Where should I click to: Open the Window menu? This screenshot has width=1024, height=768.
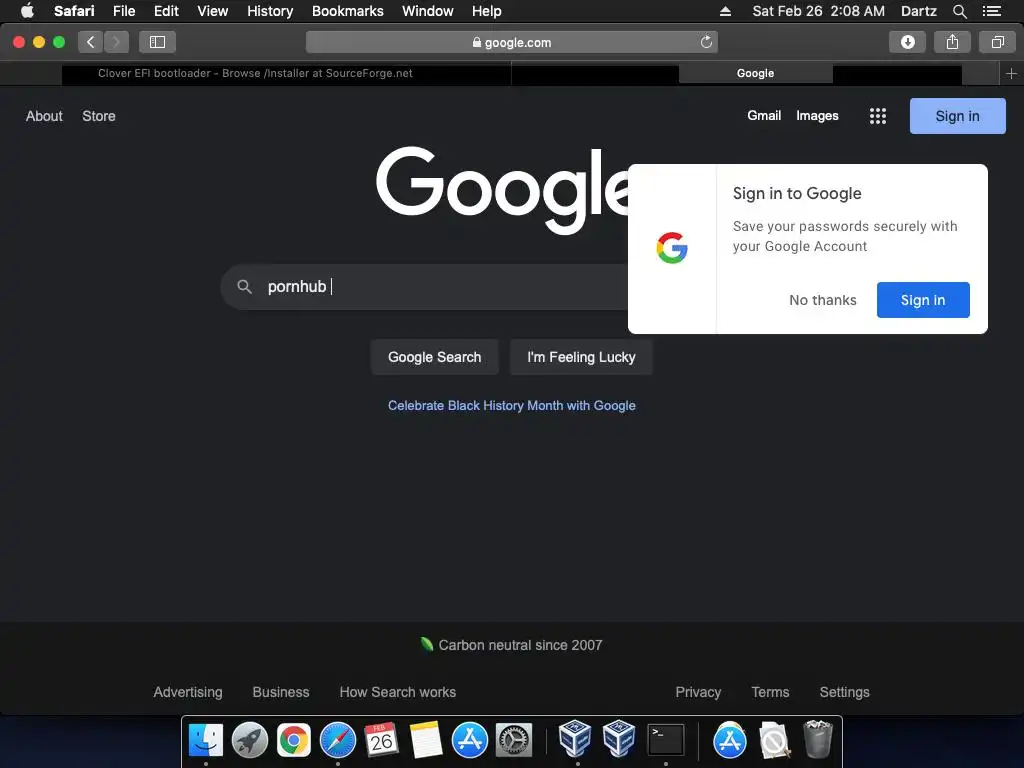pyautogui.click(x=428, y=11)
